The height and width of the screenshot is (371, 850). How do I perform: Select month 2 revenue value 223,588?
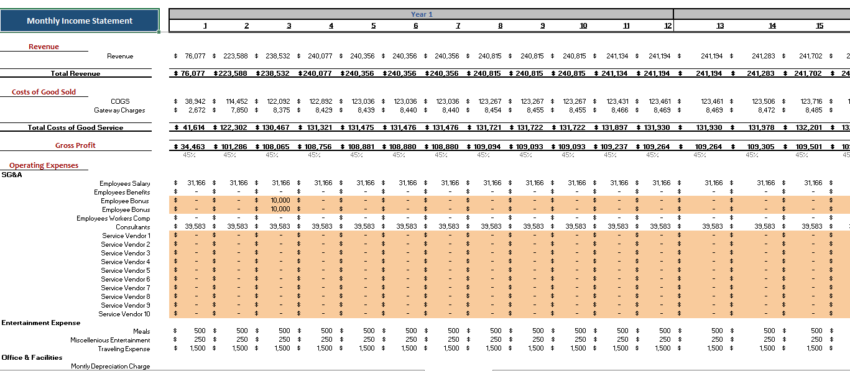(235, 56)
